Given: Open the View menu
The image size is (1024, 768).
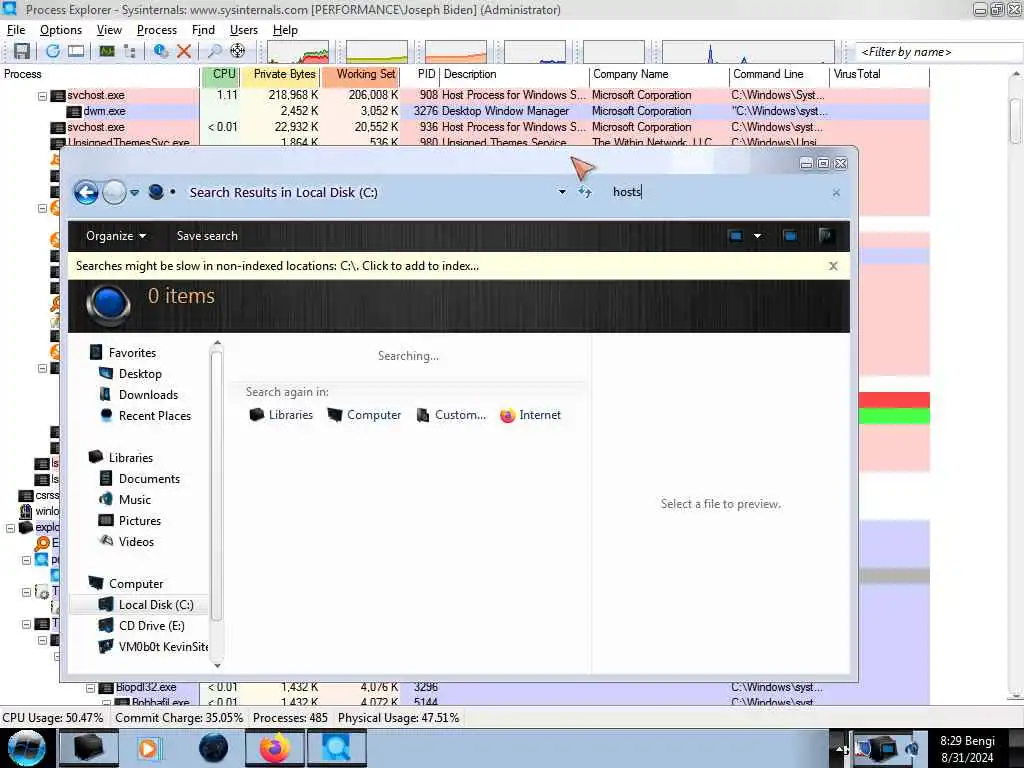Looking at the screenshot, I should pos(109,30).
